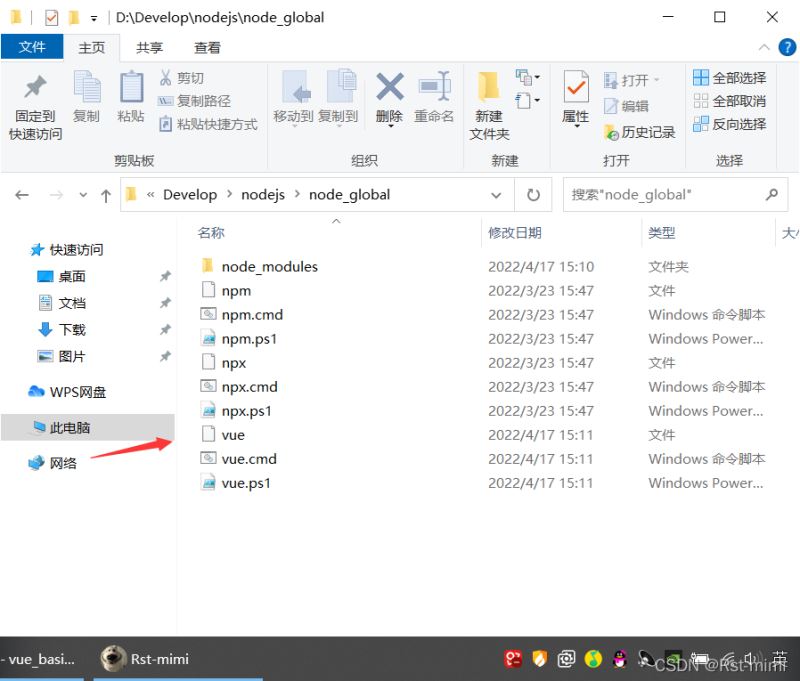Select 此电脑 in the navigation pane
The image size is (800, 681).
tap(70, 427)
